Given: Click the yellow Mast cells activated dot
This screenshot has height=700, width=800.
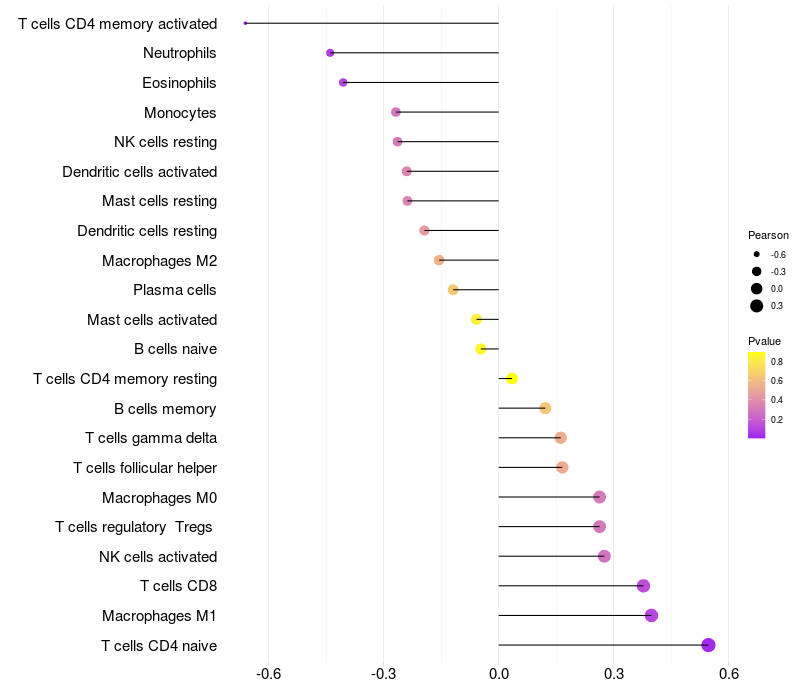Looking at the screenshot, I should pyautogui.click(x=476, y=319).
